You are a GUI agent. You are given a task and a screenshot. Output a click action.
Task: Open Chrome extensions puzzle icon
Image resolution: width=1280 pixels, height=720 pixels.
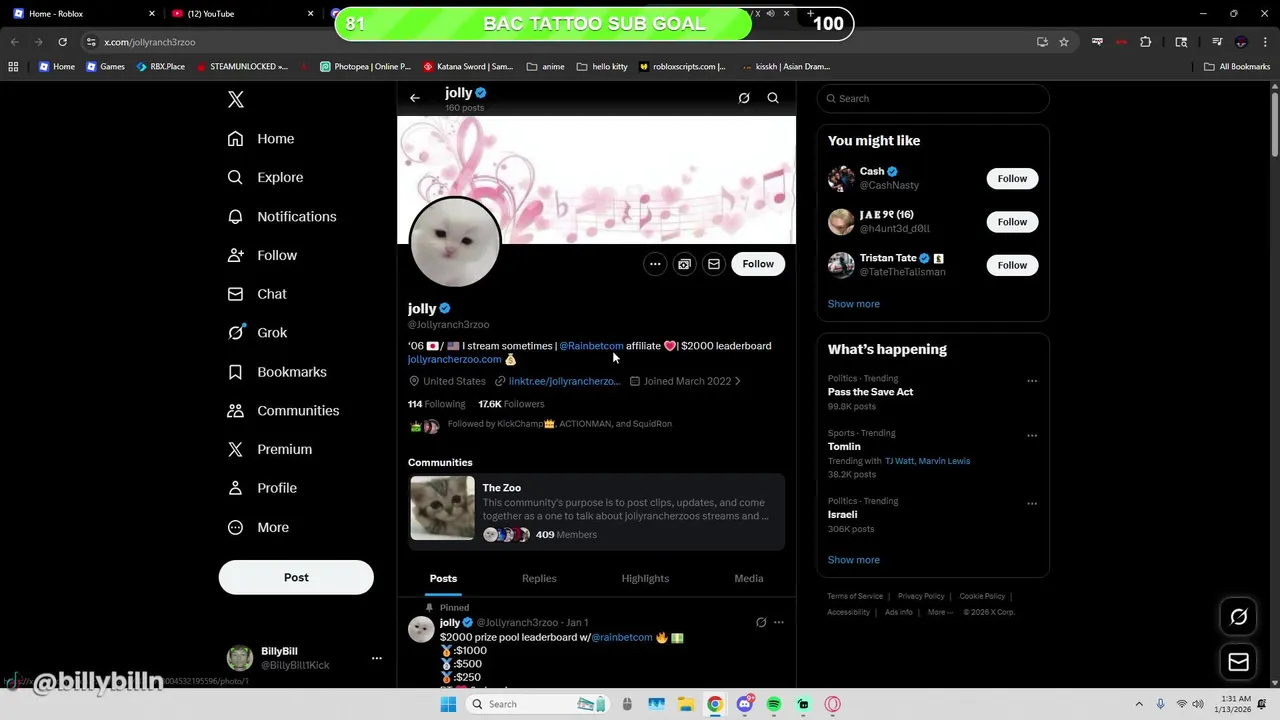click(1146, 42)
